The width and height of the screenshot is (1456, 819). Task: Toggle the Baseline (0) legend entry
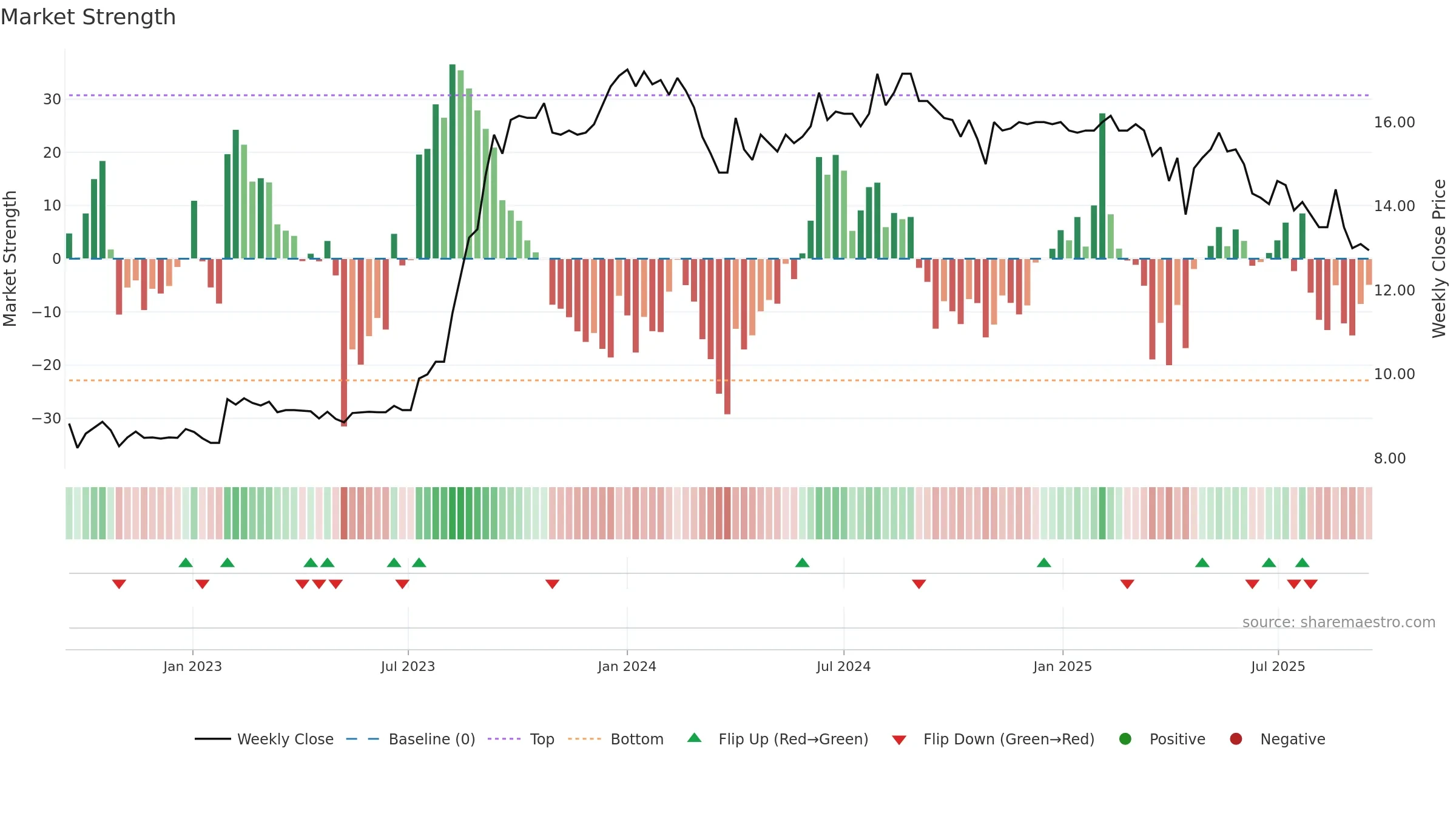(x=411, y=739)
